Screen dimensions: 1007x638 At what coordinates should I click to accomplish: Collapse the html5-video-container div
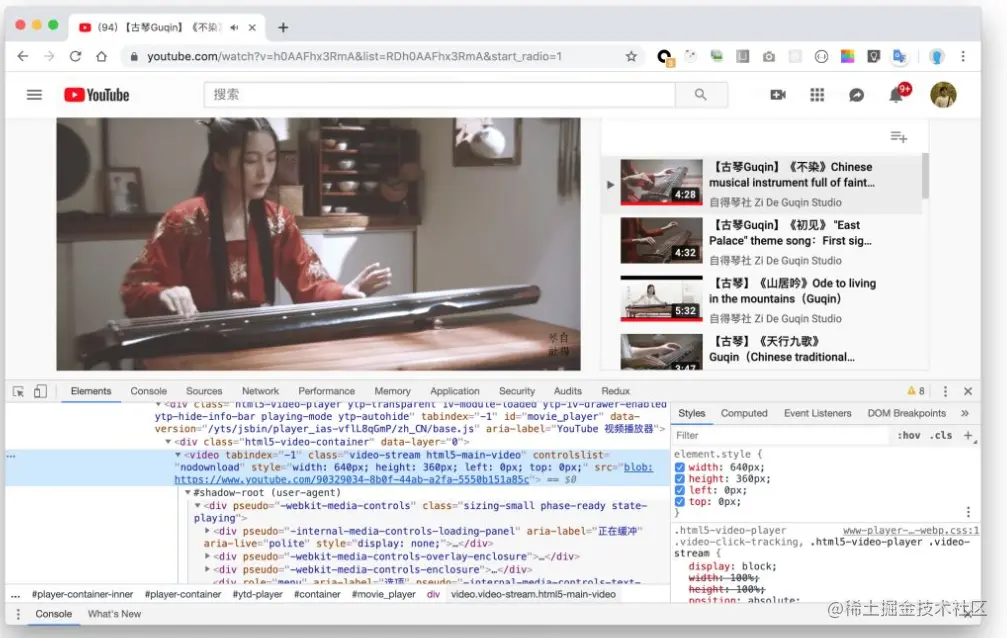click(168, 442)
